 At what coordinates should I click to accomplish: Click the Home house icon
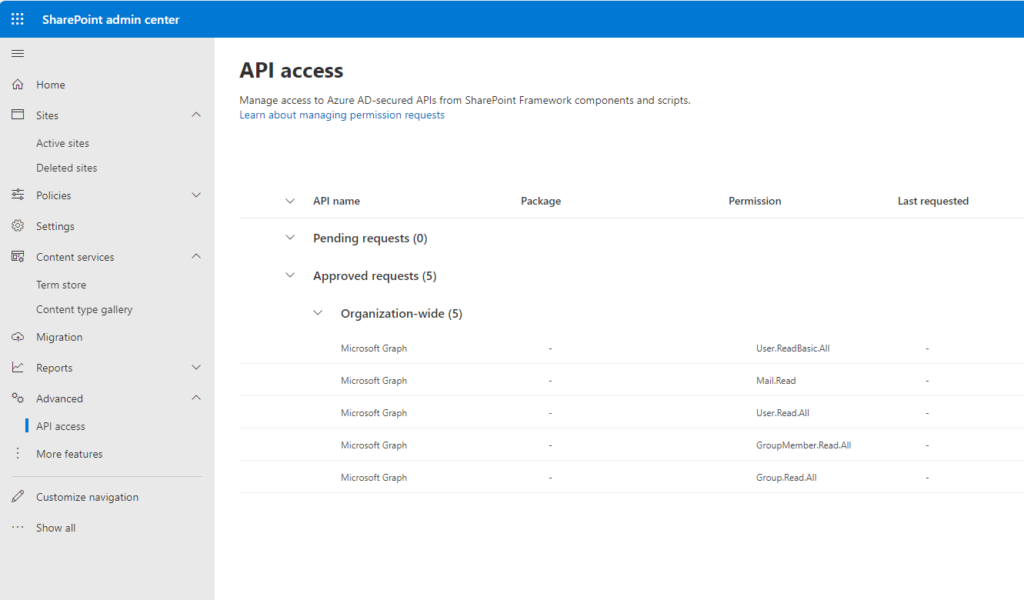pos(17,85)
